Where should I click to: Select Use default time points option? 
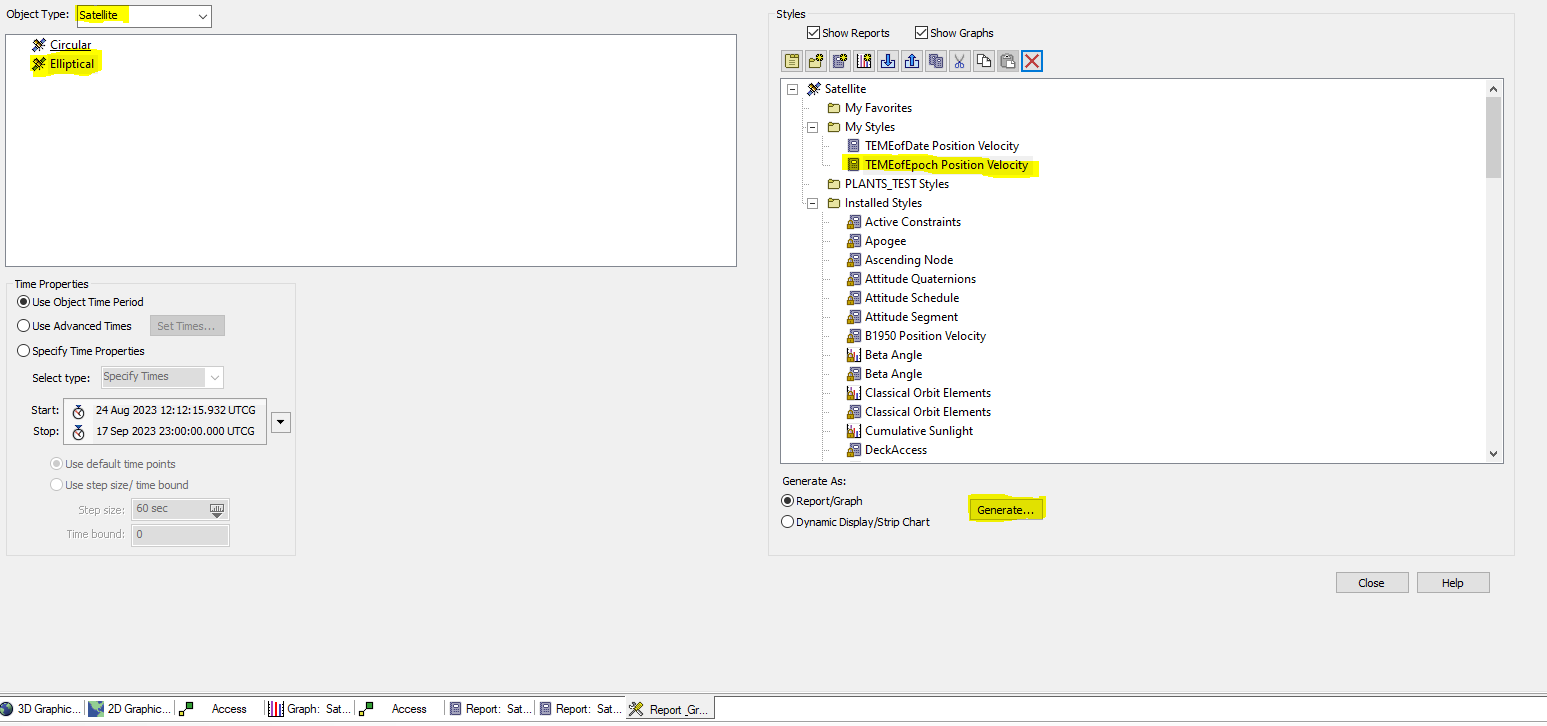[x=57, y=464]
